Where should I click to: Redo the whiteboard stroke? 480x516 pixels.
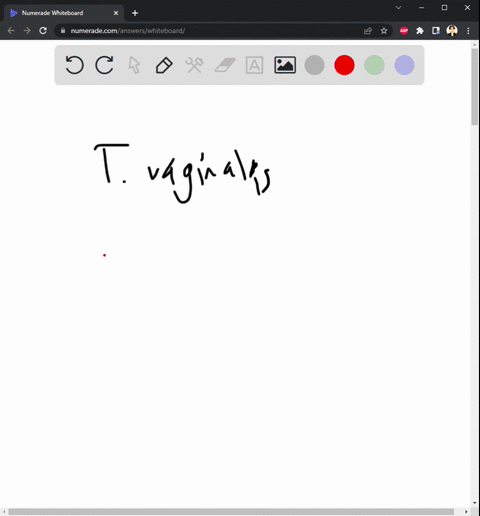tap(104, 65)
